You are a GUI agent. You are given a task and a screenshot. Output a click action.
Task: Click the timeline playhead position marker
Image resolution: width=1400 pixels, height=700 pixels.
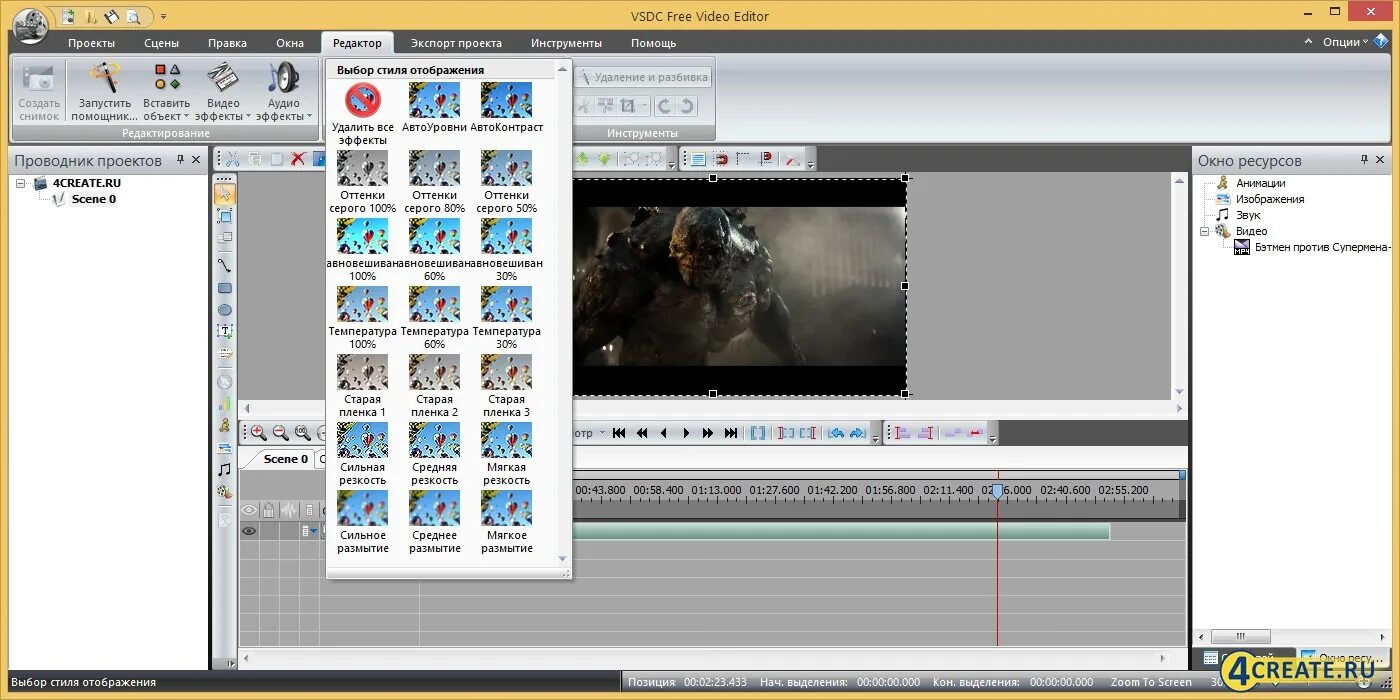point(997,491)
